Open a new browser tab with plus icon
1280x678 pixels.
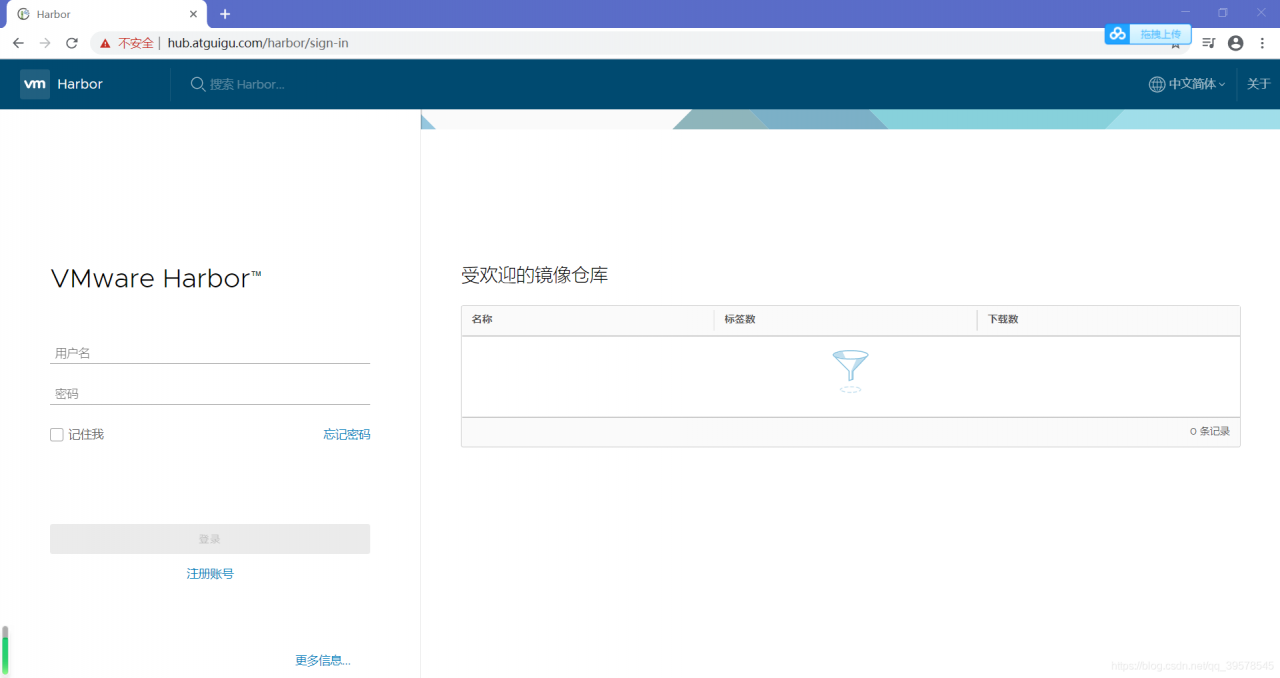tap(225, 14)
